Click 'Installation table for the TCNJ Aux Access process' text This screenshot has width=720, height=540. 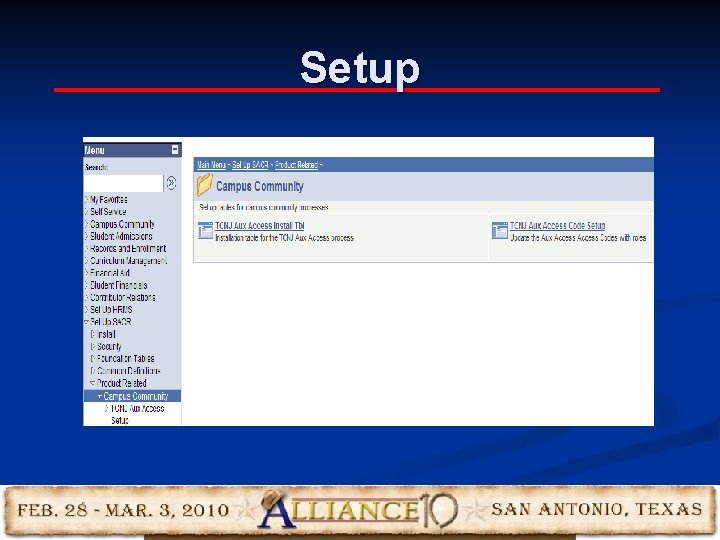tap(285, 238)
